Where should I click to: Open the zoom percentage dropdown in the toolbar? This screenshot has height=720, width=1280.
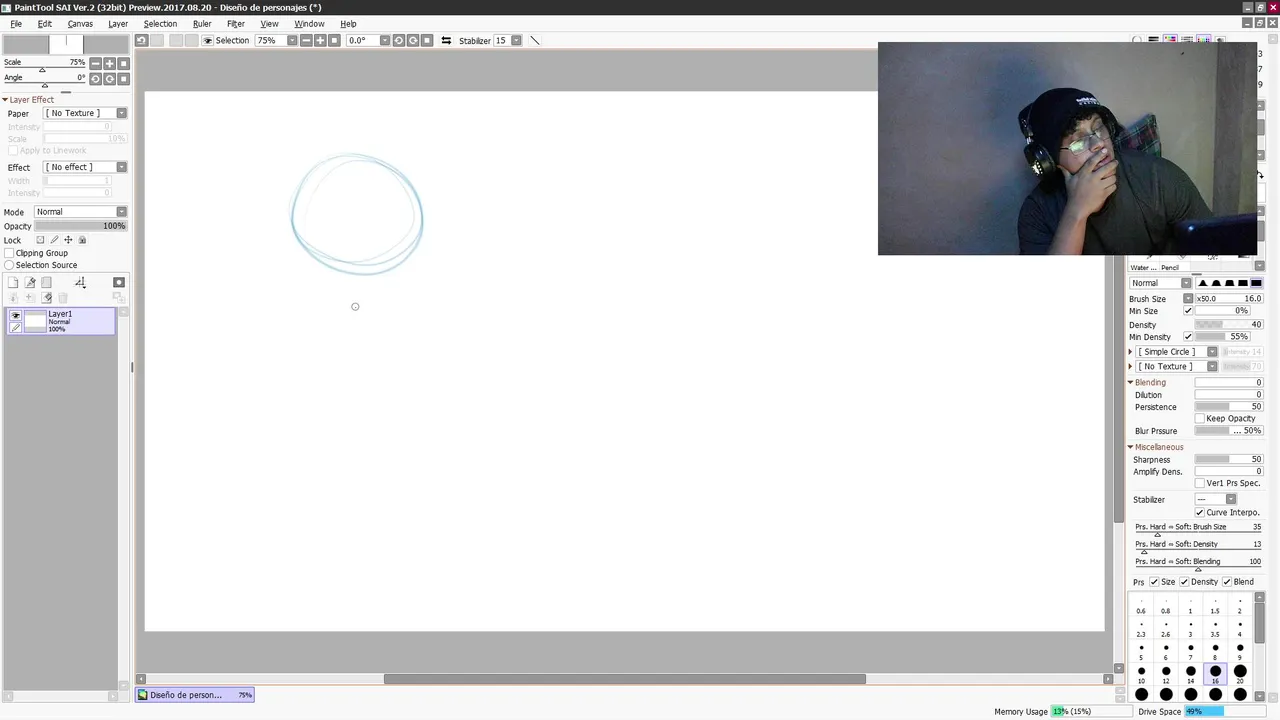(x=291, y=40)
